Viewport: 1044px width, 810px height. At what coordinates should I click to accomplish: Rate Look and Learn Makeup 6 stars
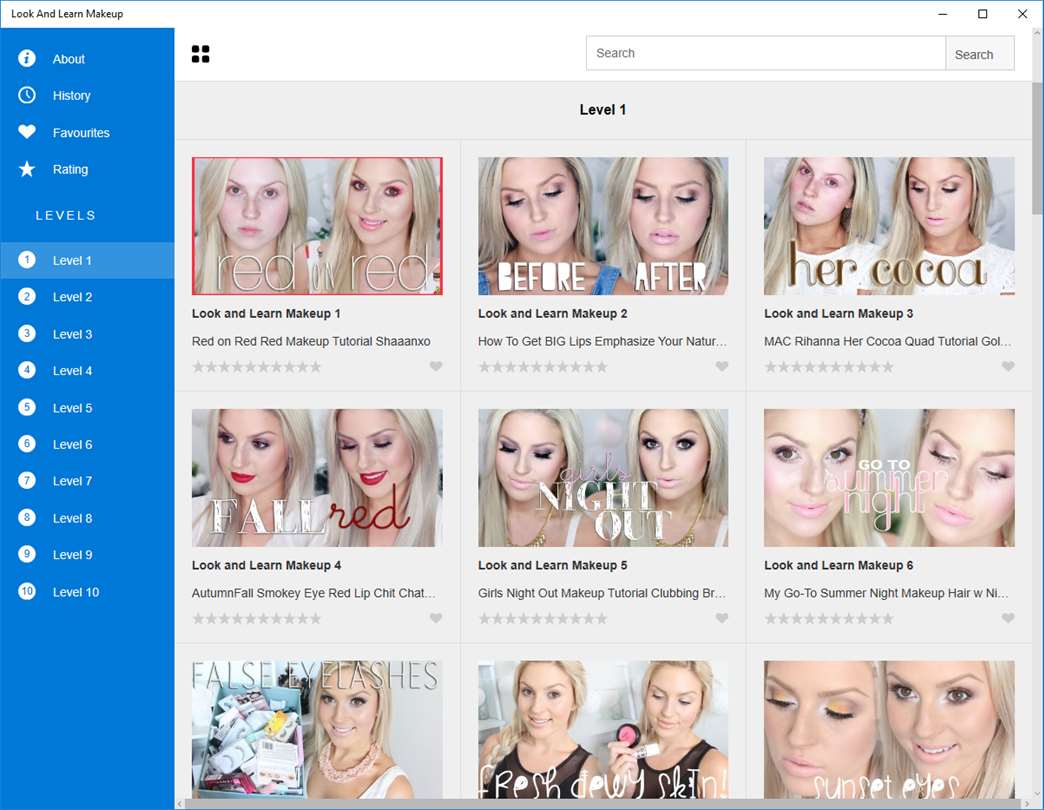(x=829, y=619)
